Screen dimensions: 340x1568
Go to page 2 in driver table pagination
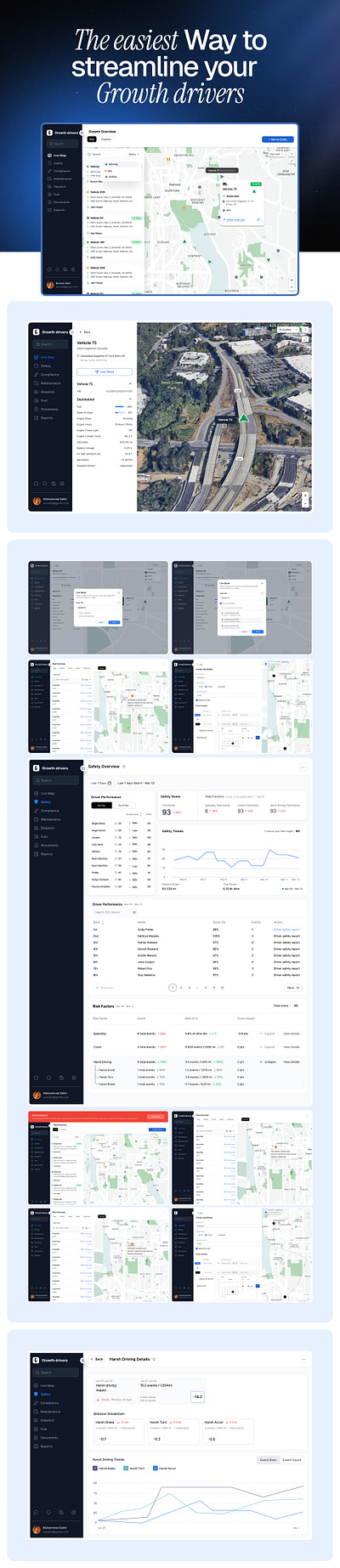click(x=181, y=988)
